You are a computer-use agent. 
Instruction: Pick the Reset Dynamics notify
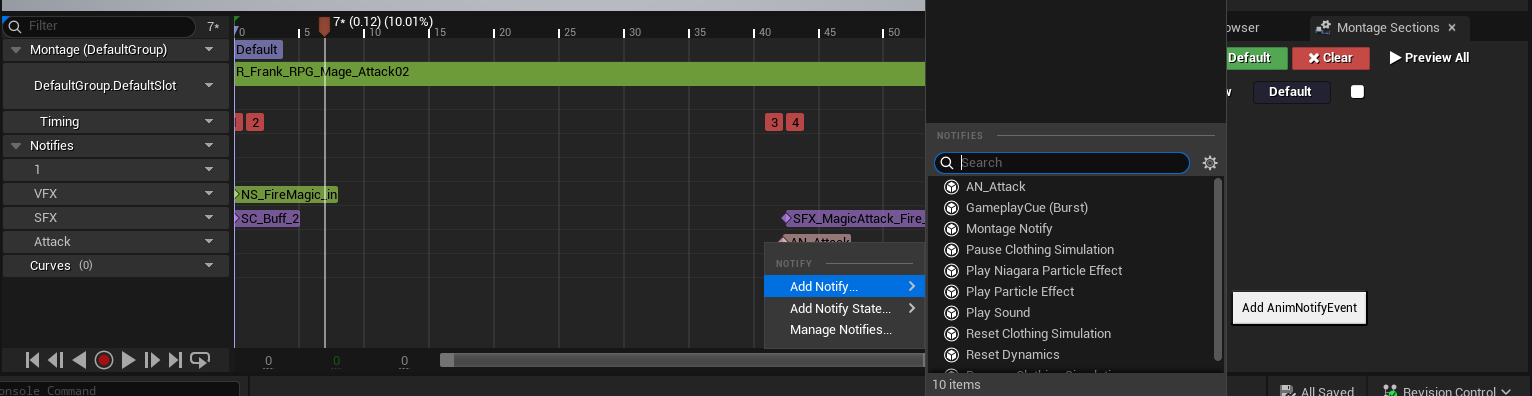coord(1012,355)
